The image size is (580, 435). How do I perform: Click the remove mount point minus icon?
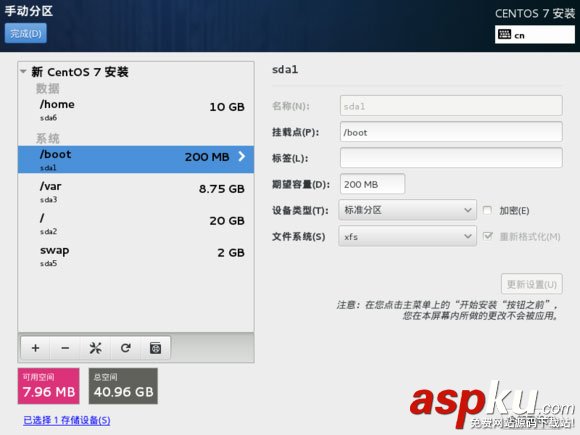click(65, 348)
